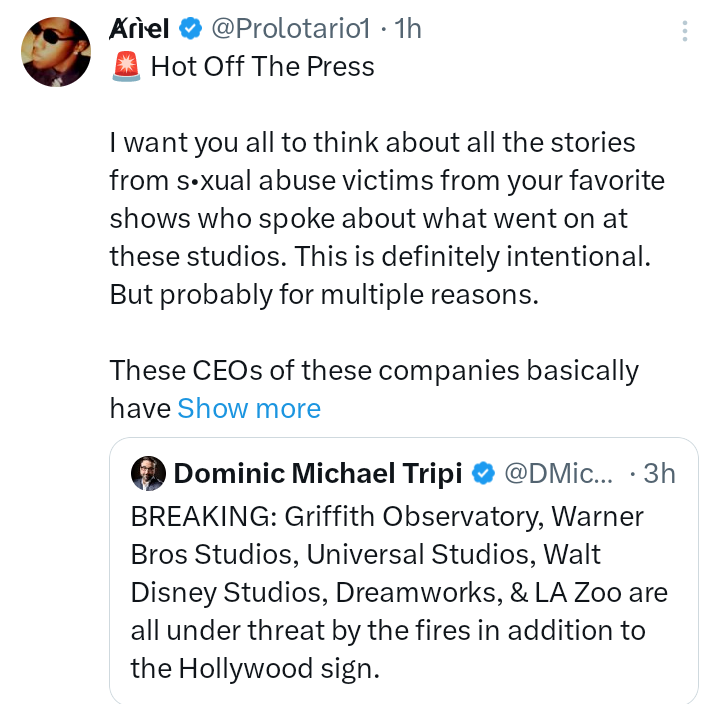The width and height of the screenshot is (720, 704).
Task: Click the Hot Off The Press headline
Action: [262, 67]
